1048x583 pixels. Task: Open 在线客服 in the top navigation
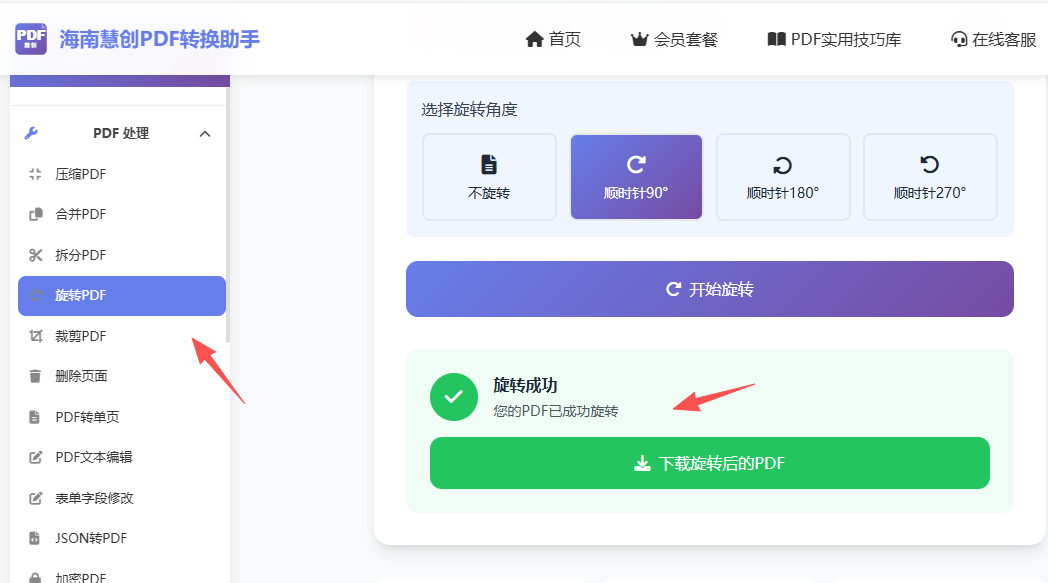[x=1004, y=39]
